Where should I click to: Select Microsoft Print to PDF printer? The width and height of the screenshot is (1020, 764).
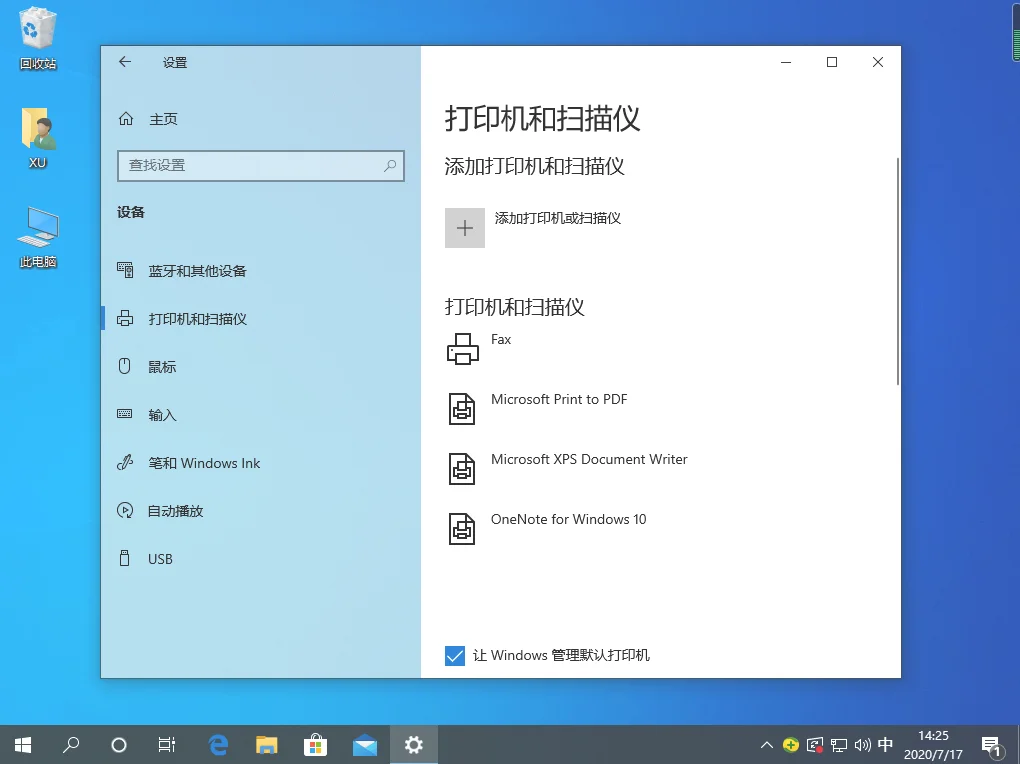[x=559, y=399]
